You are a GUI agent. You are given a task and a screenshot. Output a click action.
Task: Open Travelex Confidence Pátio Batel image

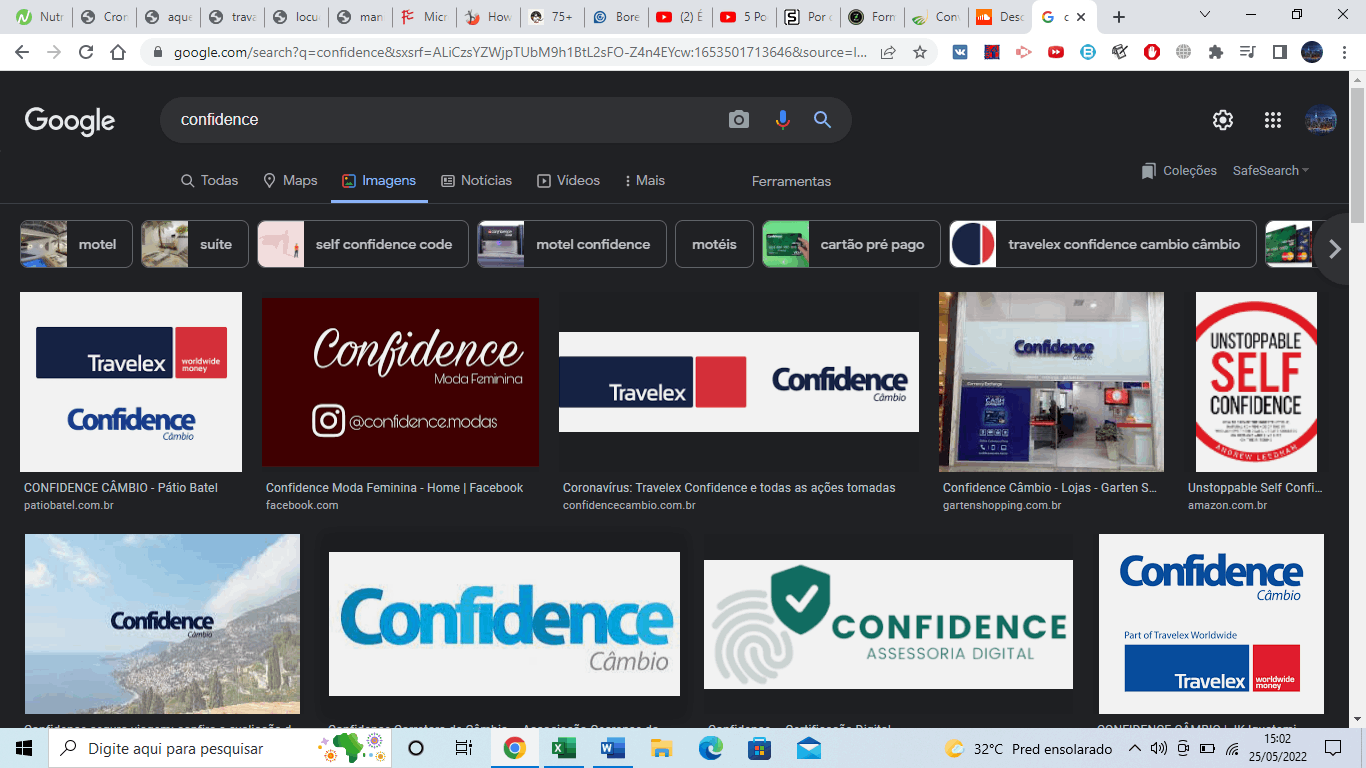click(x=131, y=382)
